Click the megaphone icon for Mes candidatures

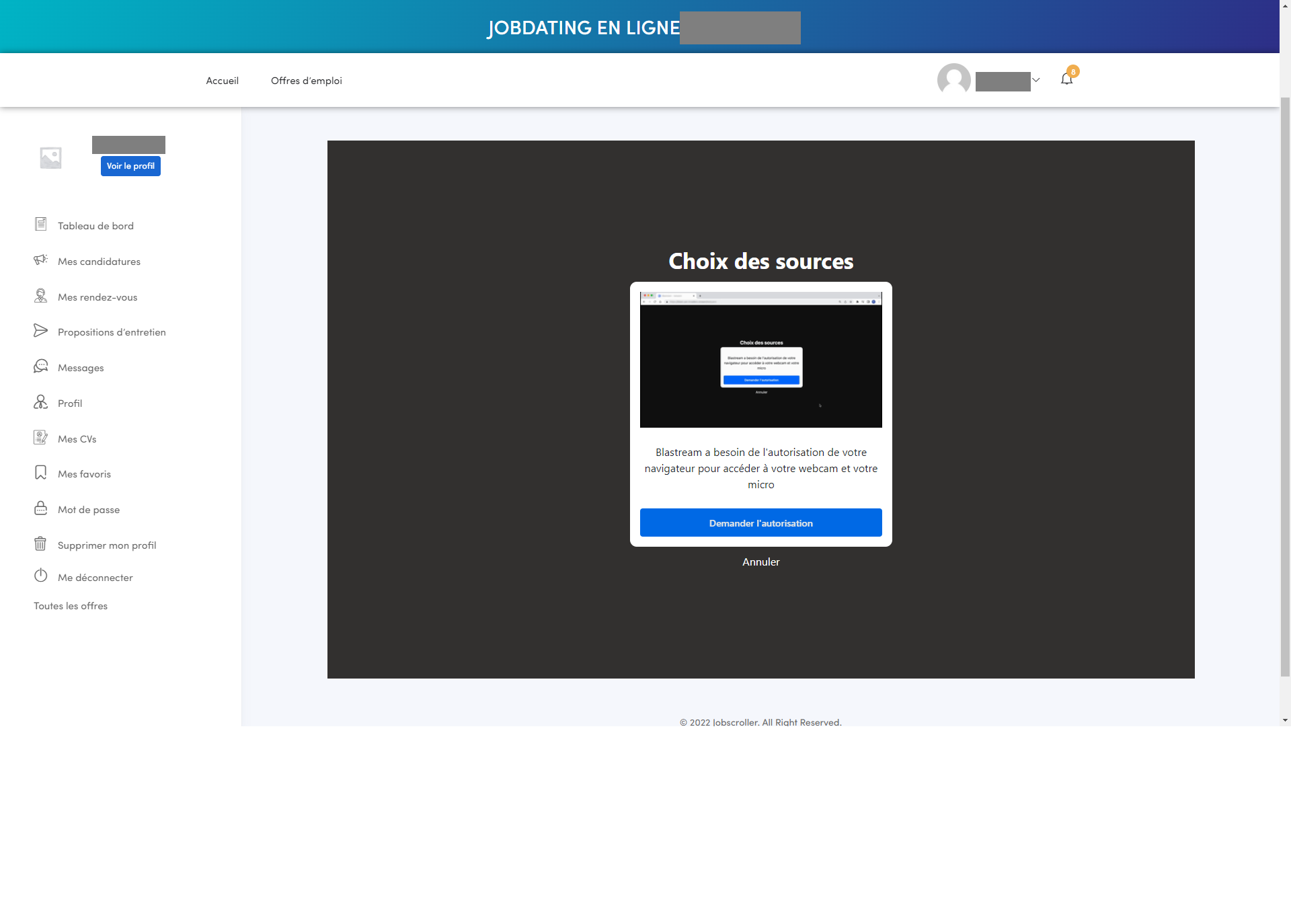40,260
